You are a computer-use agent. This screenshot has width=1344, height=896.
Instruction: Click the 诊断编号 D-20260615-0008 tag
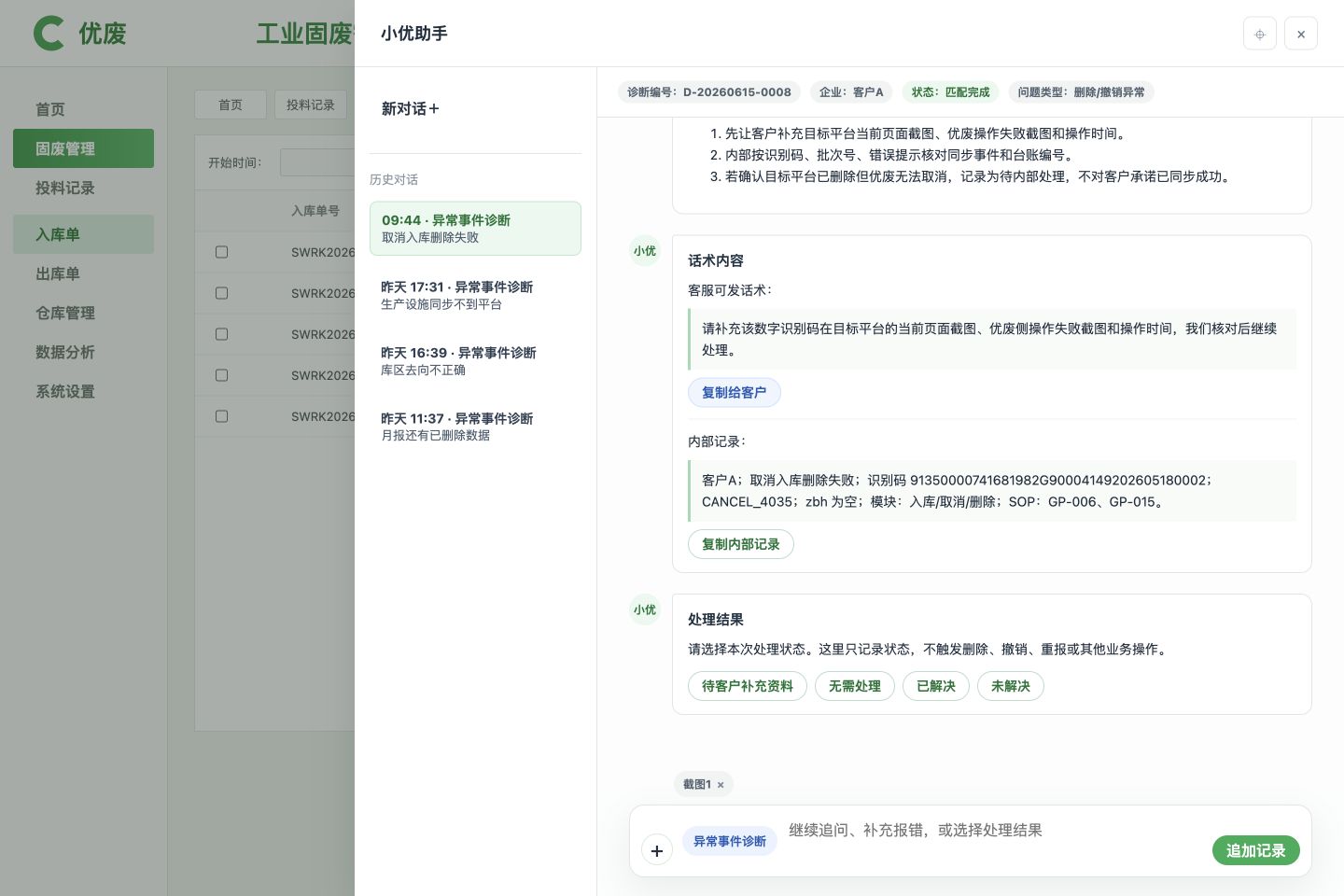[x=709, y=91]
